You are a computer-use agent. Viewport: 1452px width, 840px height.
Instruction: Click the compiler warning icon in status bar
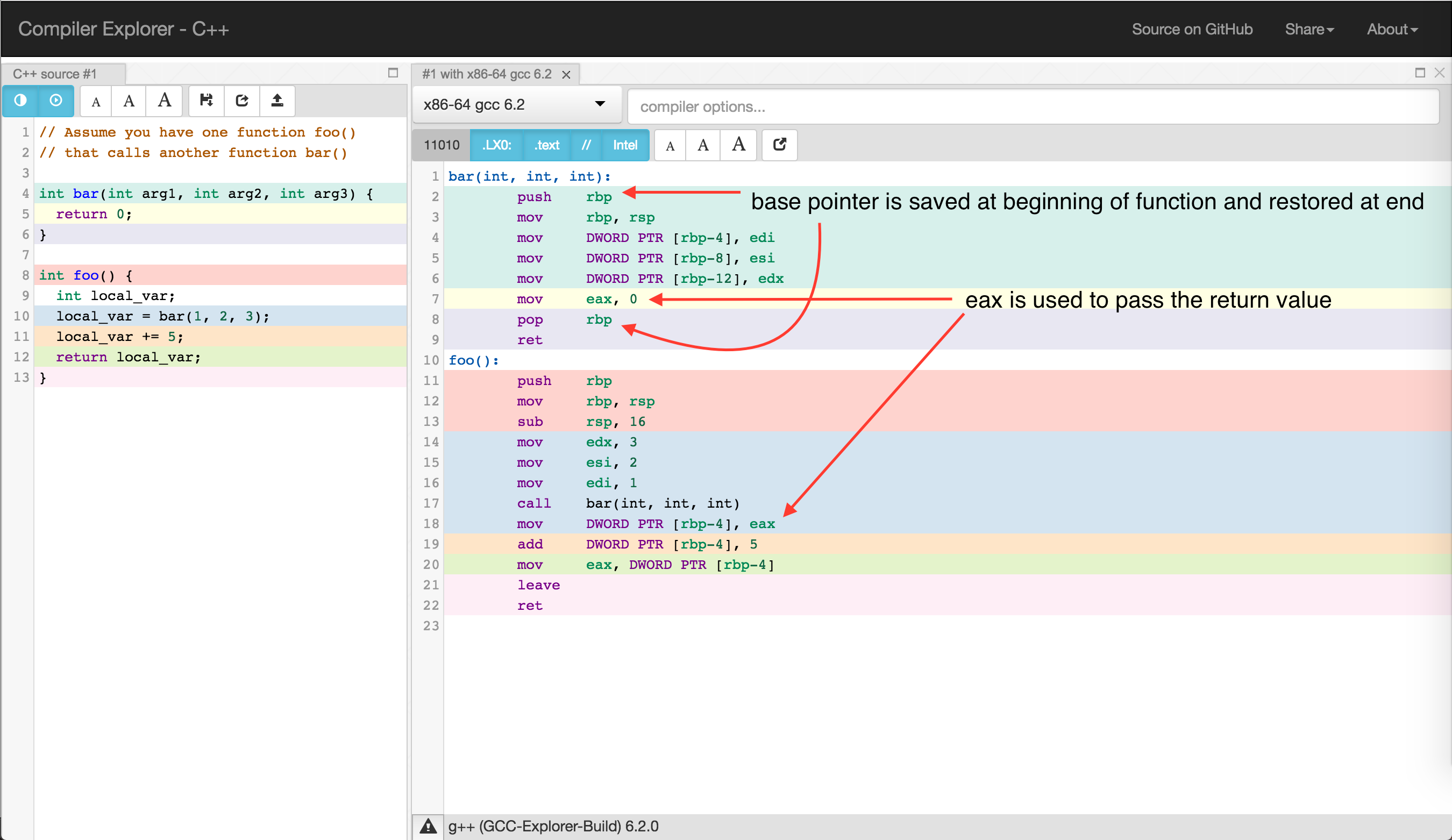tap(427, 826)
